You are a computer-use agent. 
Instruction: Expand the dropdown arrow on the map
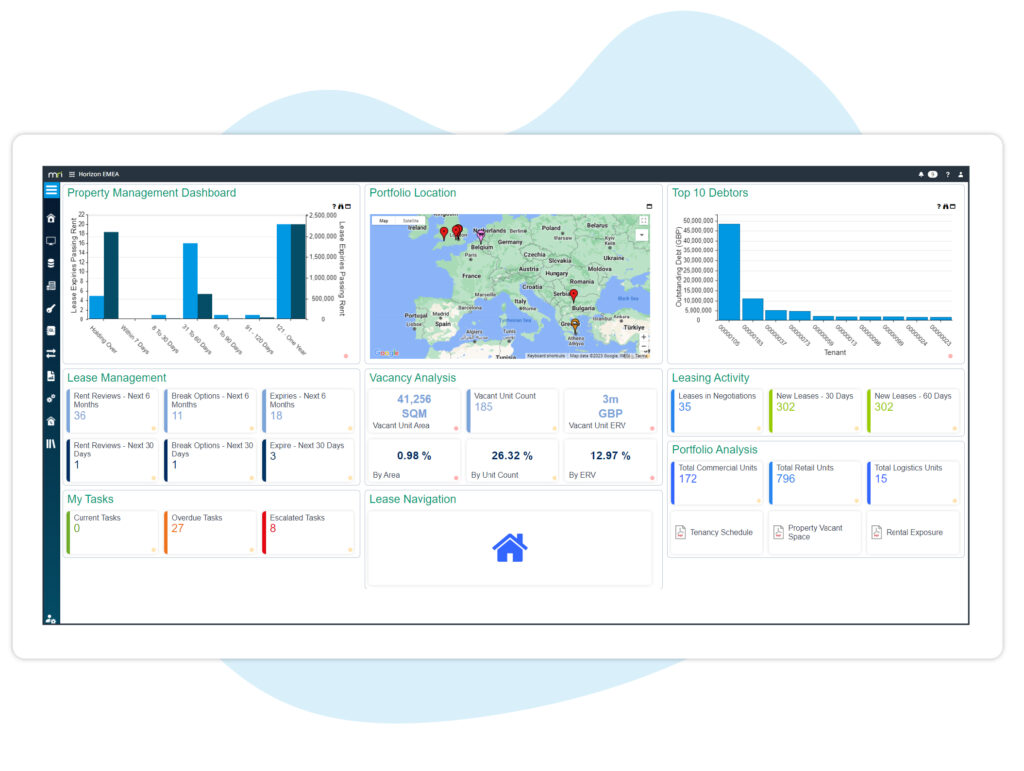pos(643,235)
